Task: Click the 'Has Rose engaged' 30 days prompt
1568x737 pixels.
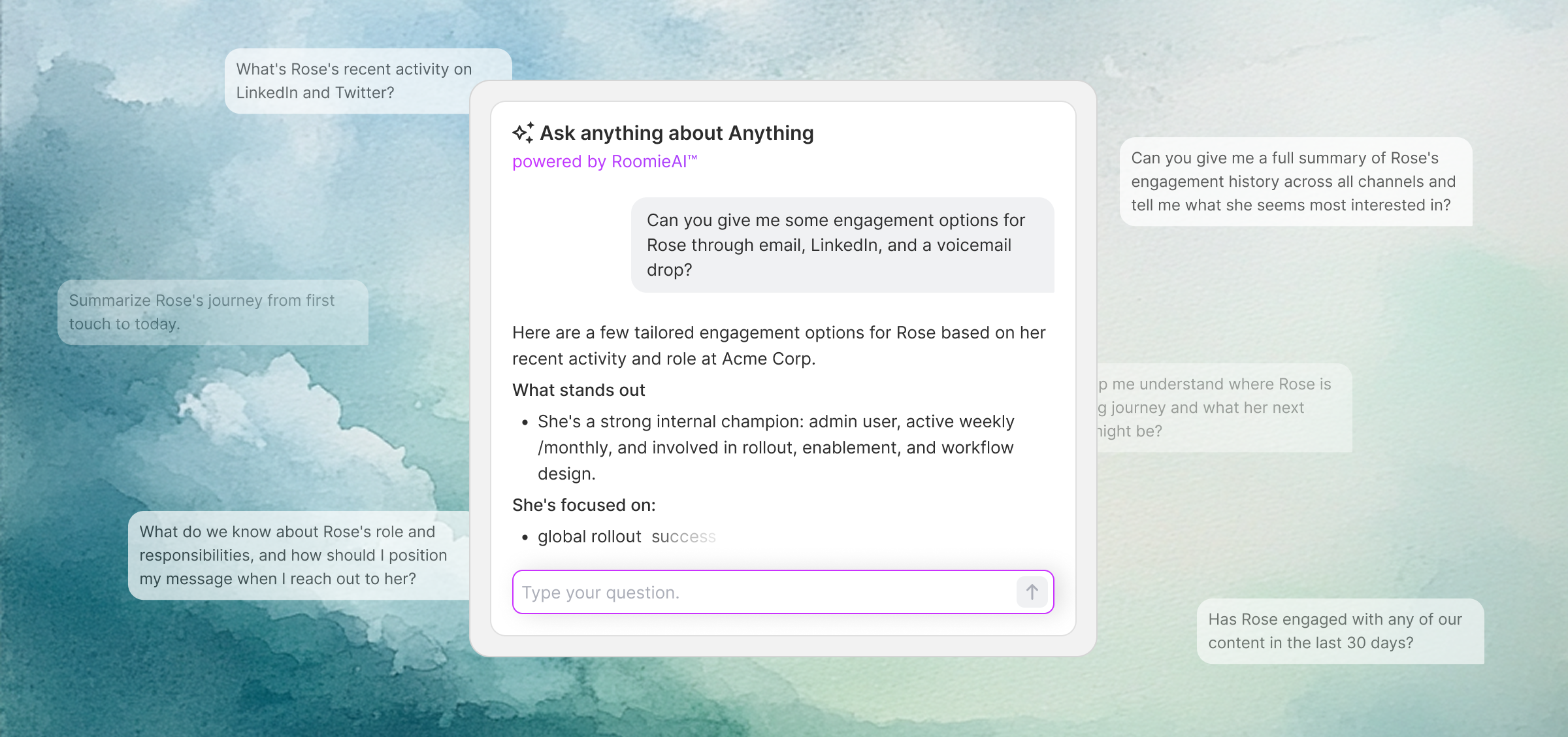Action: coord(1339,631)
